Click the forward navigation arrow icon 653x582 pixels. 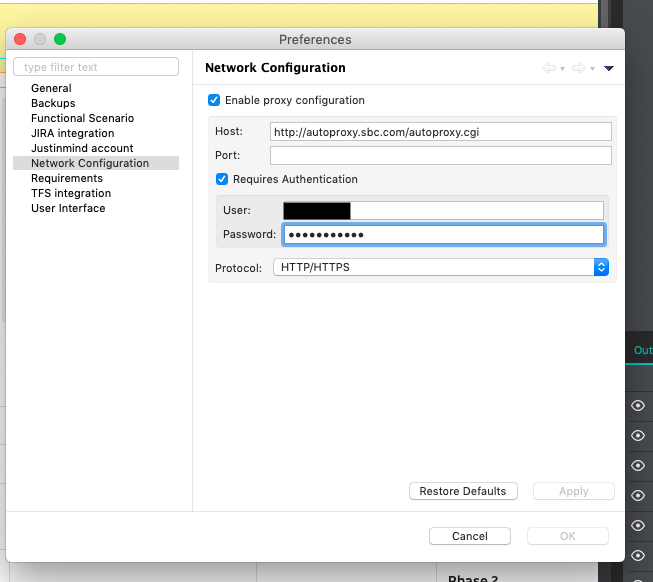click(578, 68)
